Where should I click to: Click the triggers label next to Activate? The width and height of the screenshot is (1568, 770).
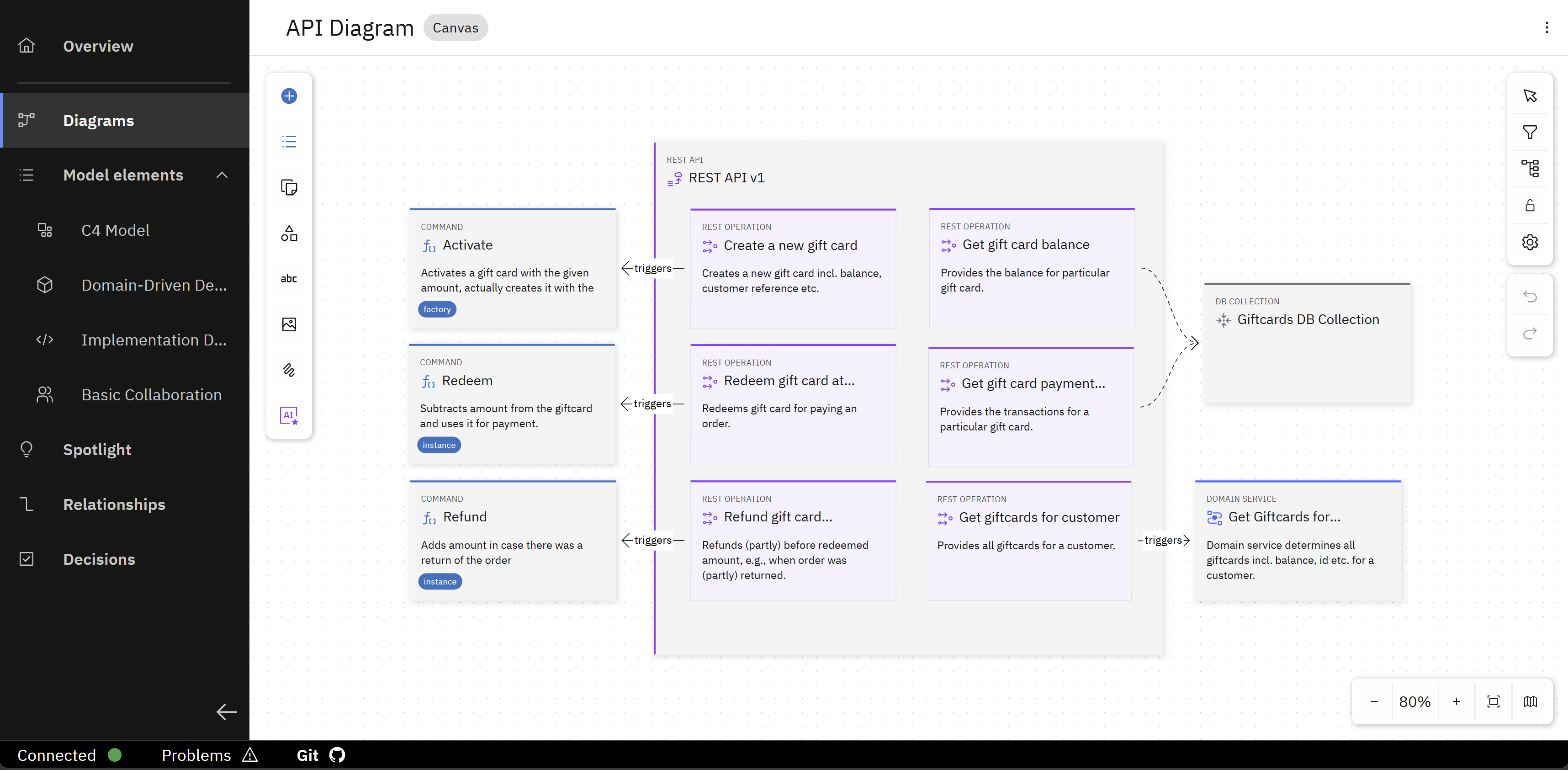point(652,268)
